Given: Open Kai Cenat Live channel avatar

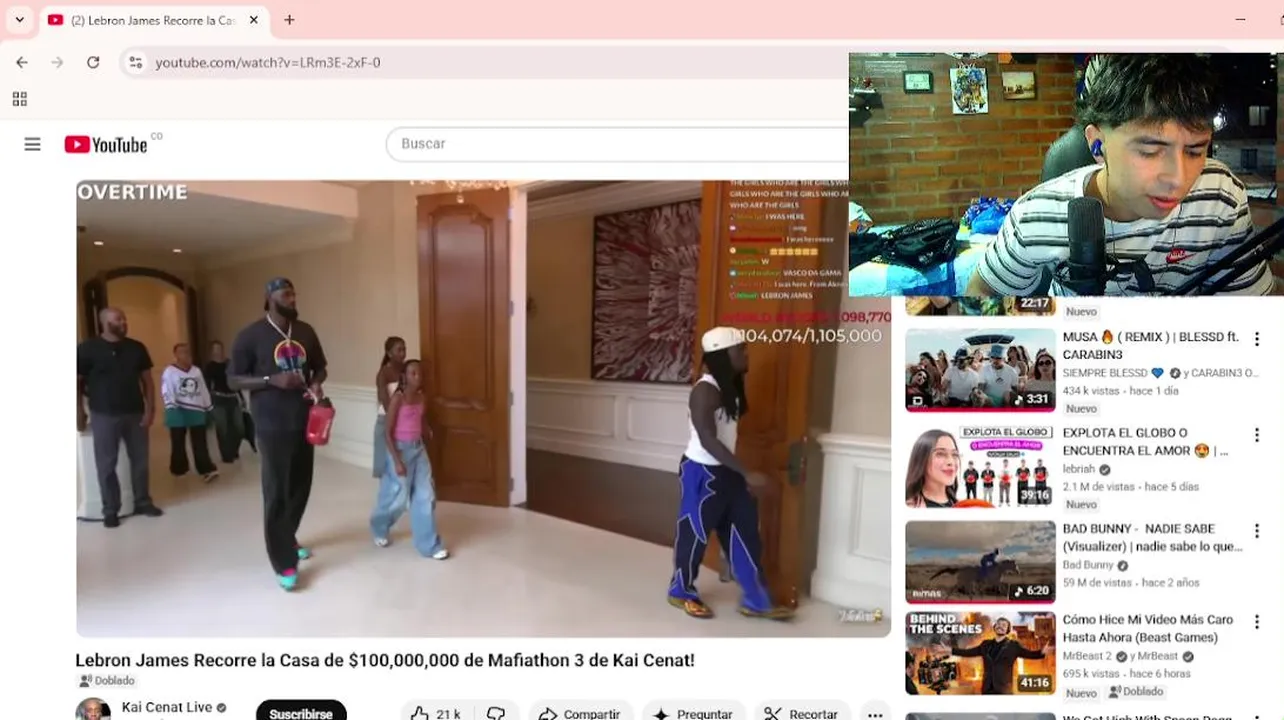Looking at the screenshot, I should click(93, 709).
